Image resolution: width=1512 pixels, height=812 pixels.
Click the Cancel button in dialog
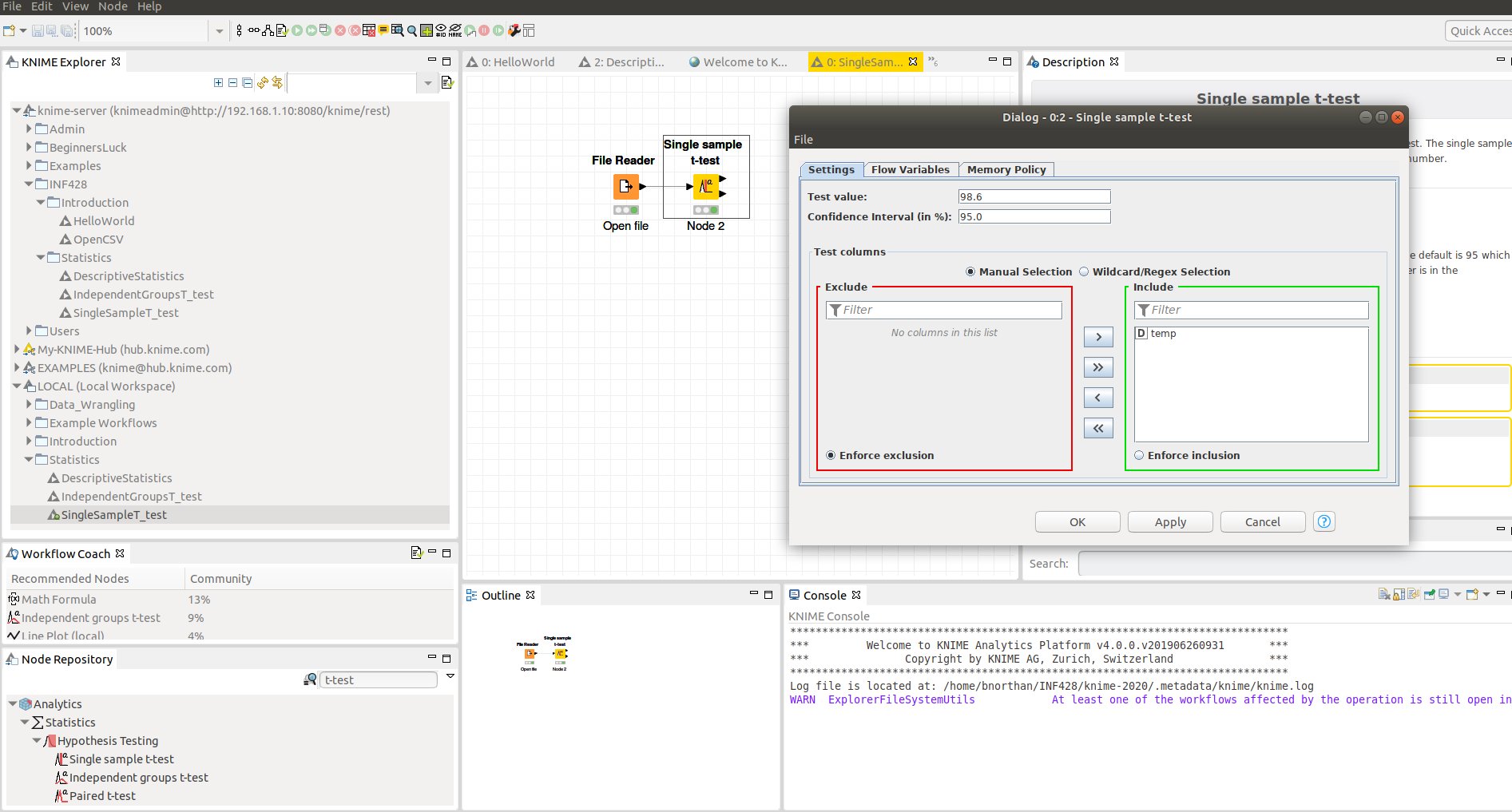point(1263,521)
